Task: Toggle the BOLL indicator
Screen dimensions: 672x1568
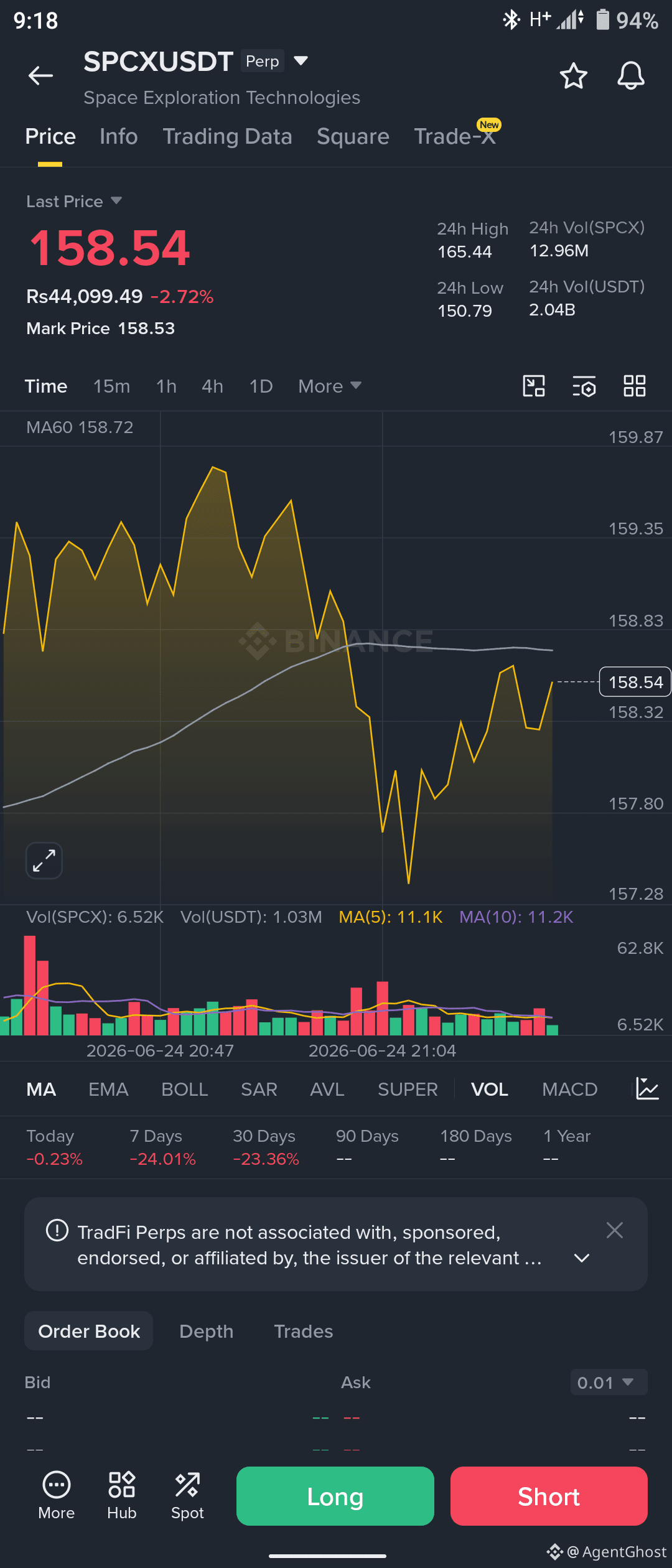Action: [184, 1090]
